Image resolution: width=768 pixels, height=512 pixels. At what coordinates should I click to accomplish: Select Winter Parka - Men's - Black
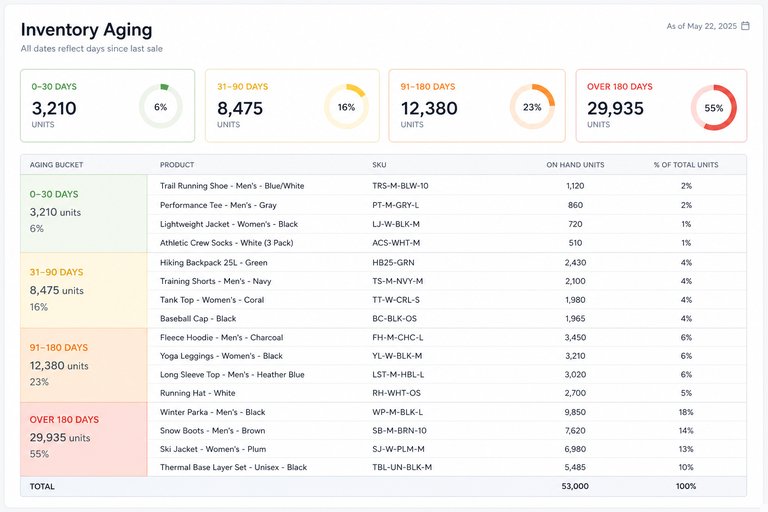coord(213,413)
